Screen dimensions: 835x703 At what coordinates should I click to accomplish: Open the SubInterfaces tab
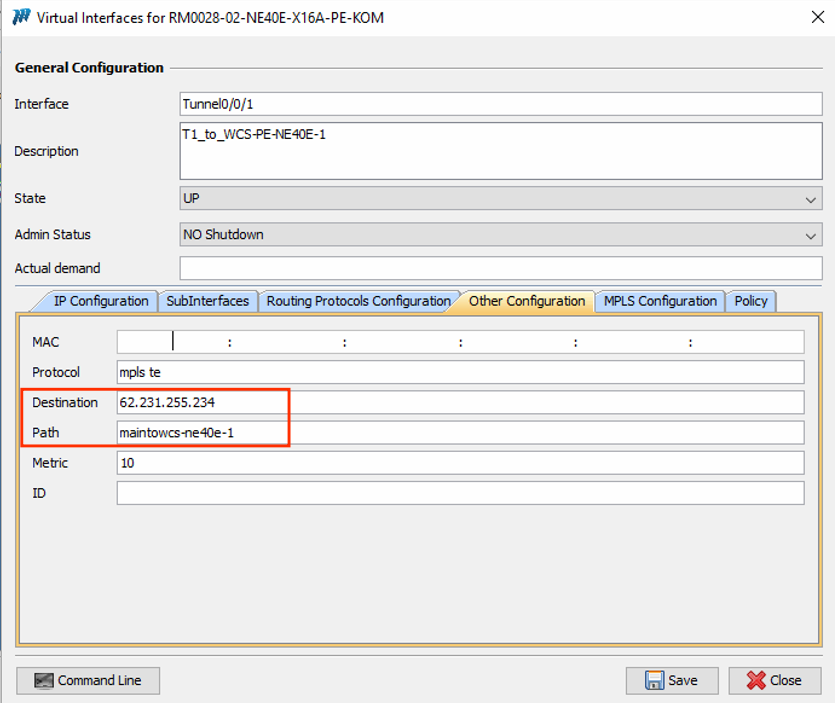click(x=208, y=301)
